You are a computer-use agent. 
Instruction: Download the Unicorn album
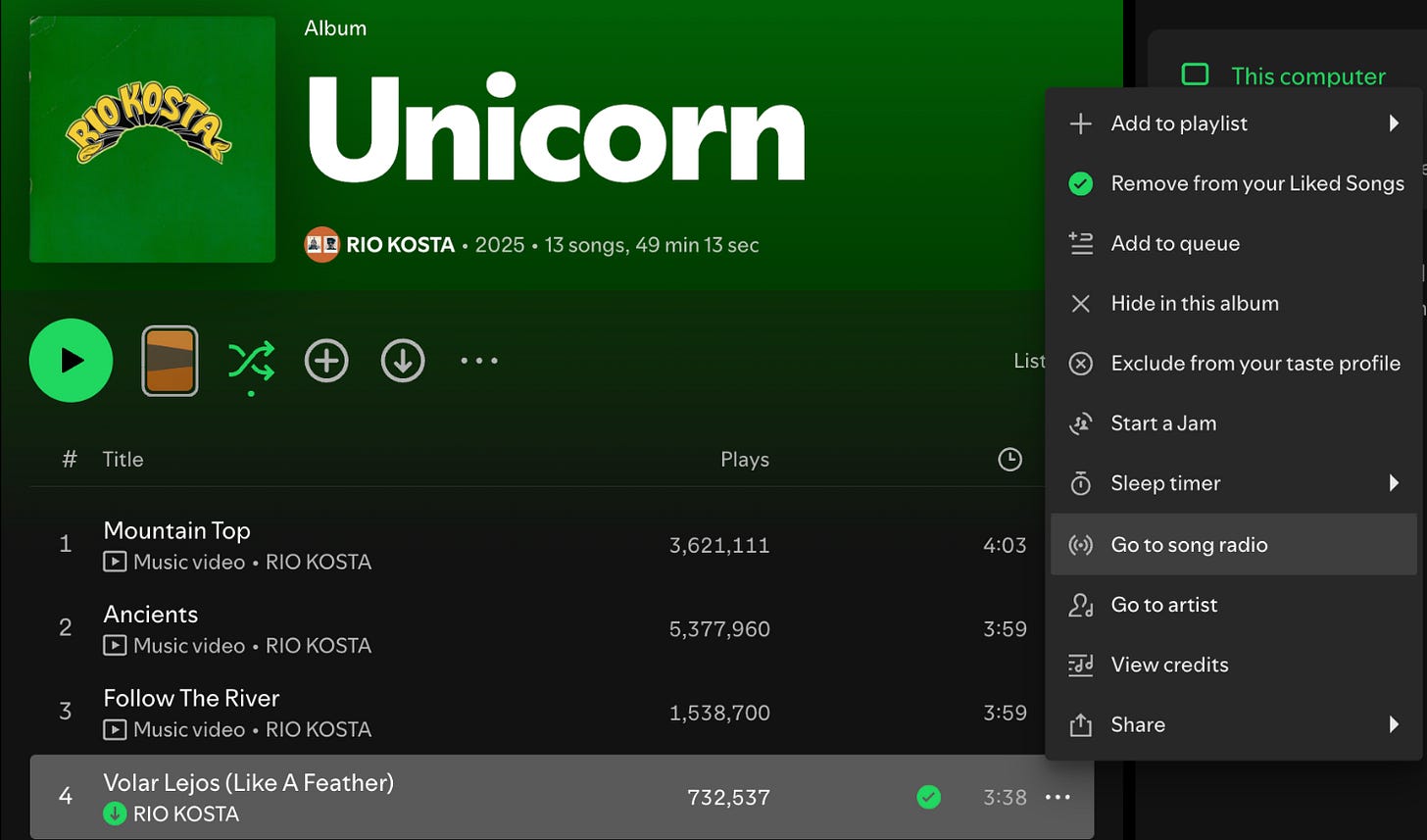click(x=402, y=361)
